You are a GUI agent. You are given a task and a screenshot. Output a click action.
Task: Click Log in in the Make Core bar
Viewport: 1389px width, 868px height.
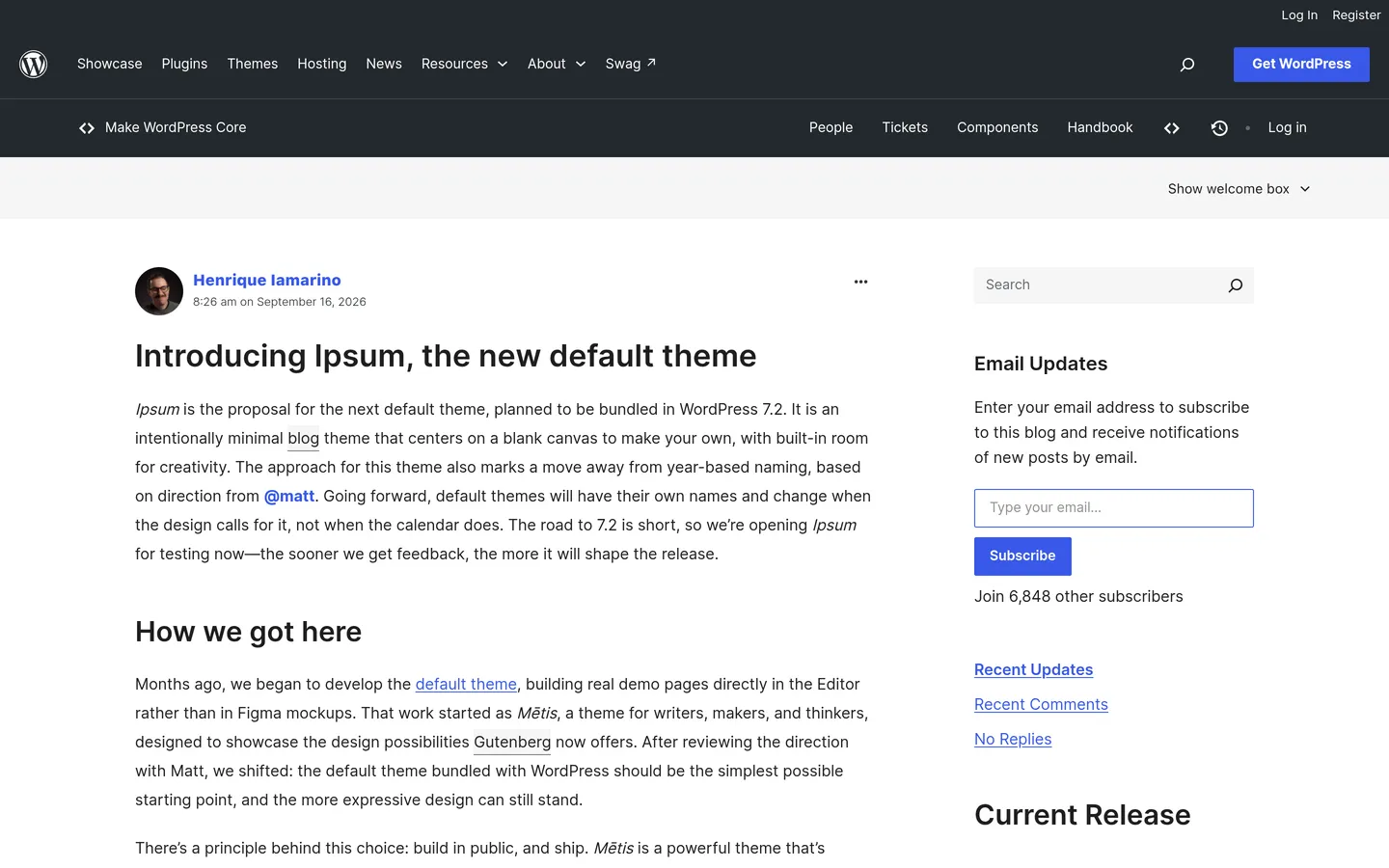pos(1287,128)
